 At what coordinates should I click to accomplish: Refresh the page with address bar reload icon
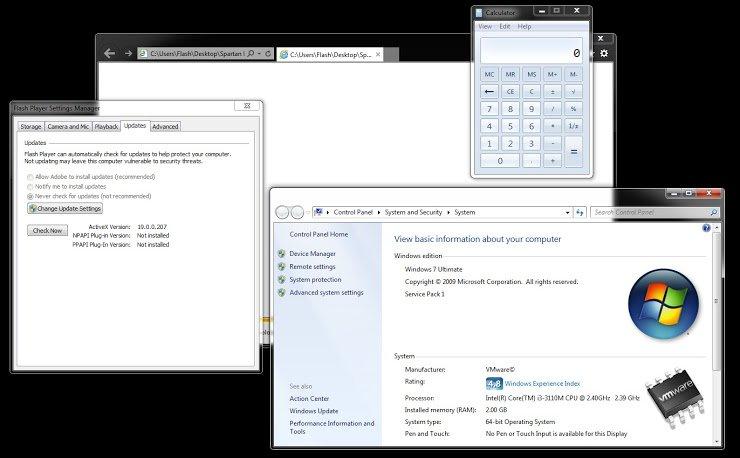tap(268, 54)
